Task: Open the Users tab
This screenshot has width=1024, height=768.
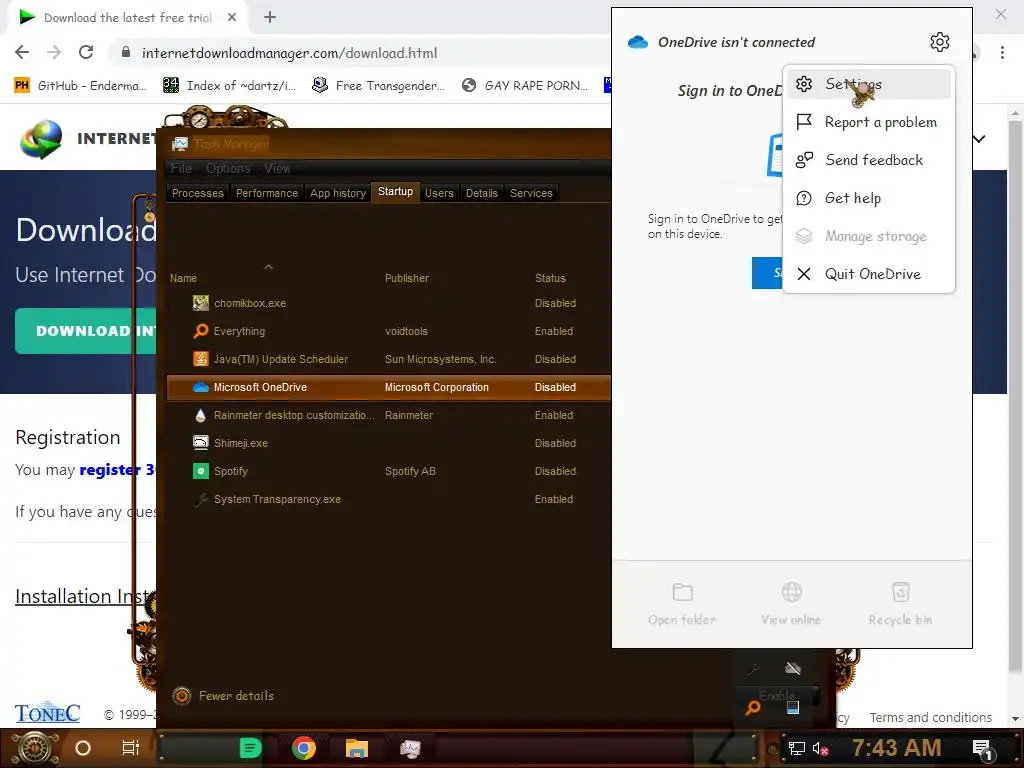Action: (439, 193)
